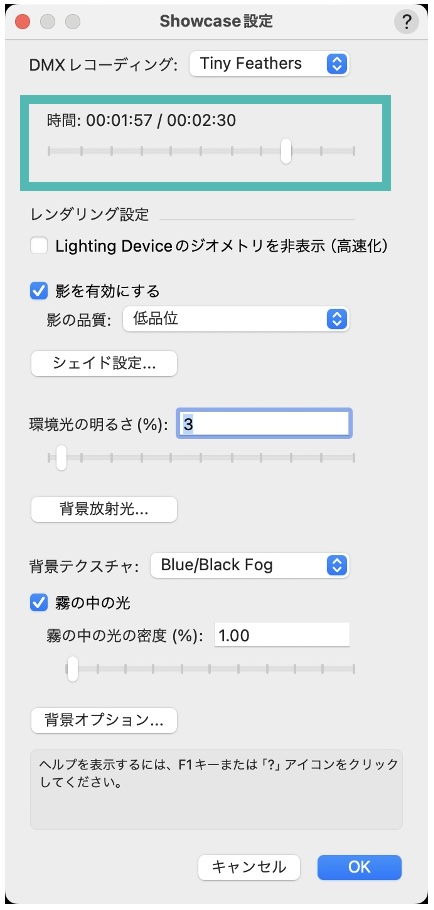Click the blue arrows on the Tiny Feathers dropdown

[337, 63]
